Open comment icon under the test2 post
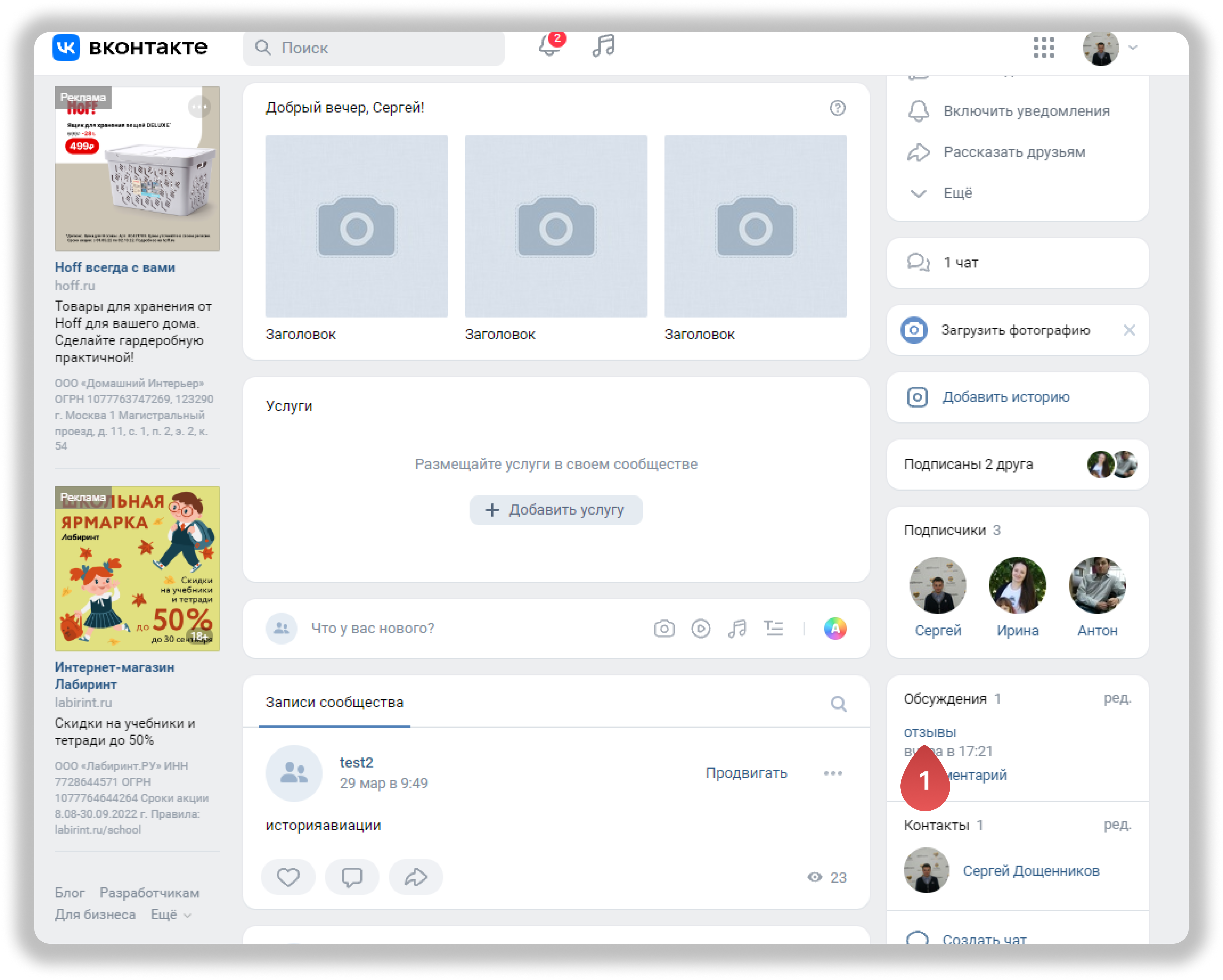Image resolution: width=1223 pixels, height=980 pixels. pyautogui.click(x=352, y=877)
